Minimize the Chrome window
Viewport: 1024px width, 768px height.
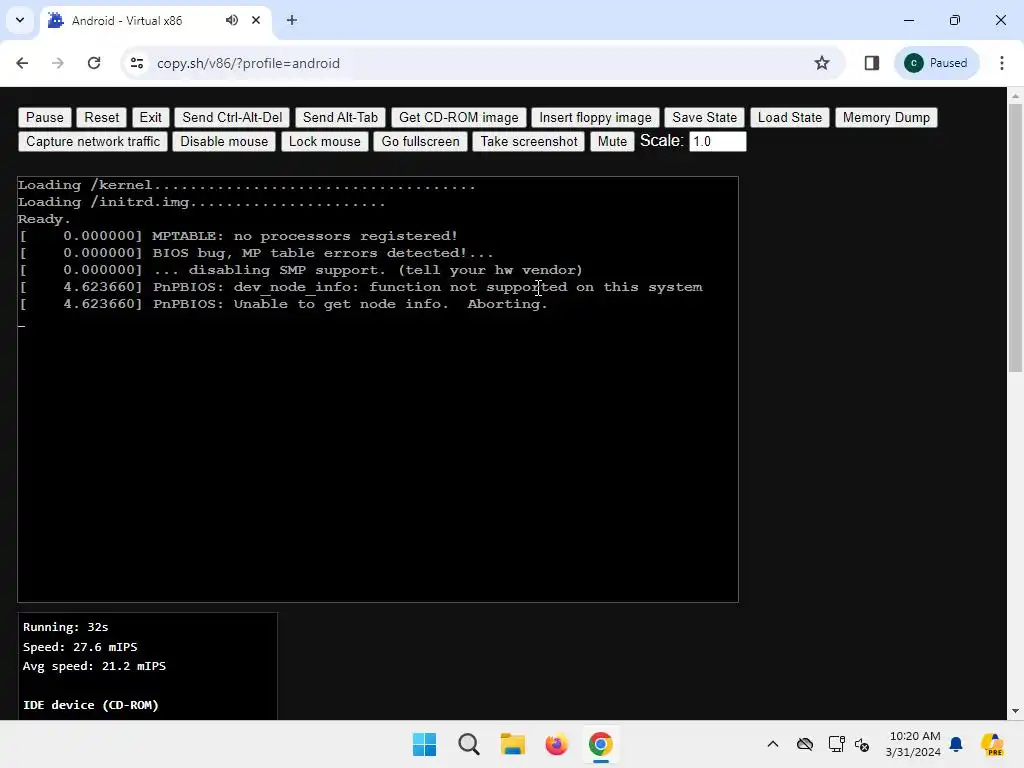(908, 20)
